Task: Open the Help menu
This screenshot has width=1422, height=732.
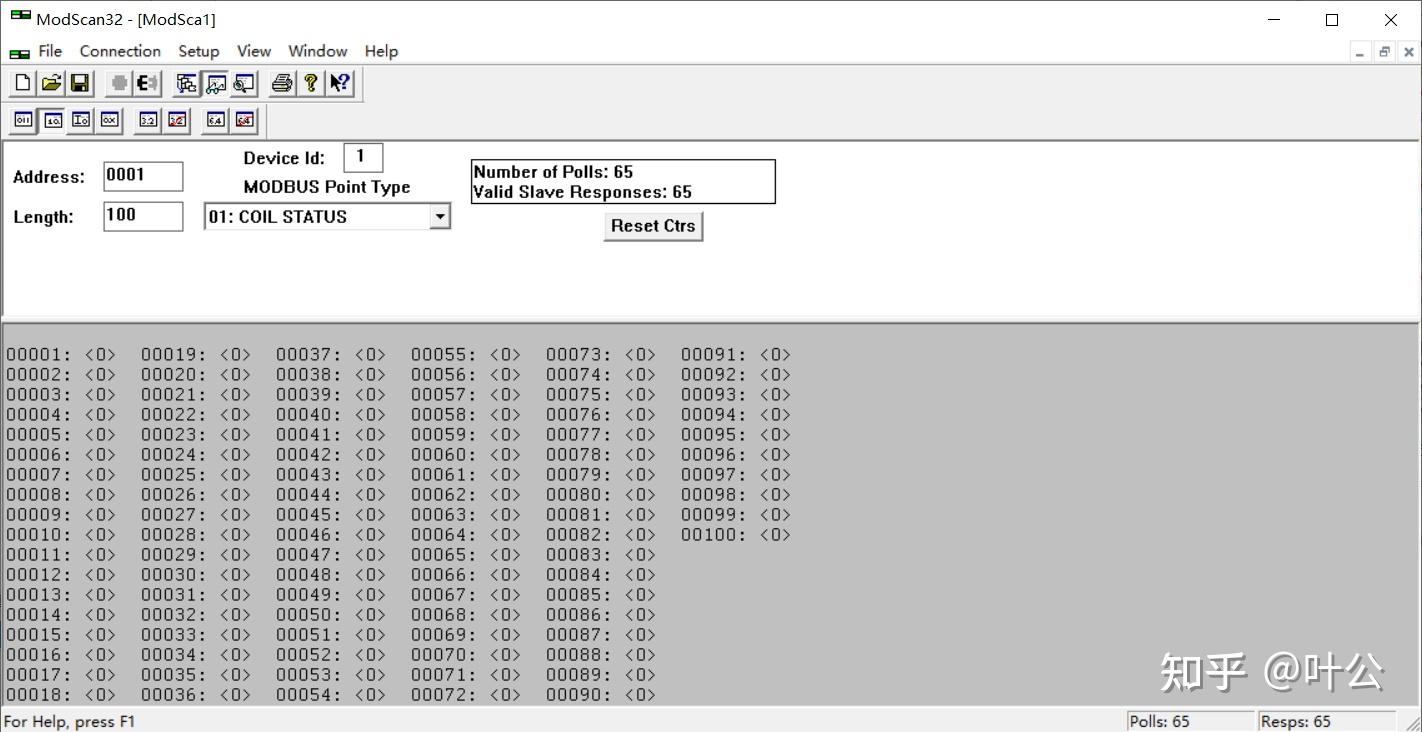Action: click(381, 51)
